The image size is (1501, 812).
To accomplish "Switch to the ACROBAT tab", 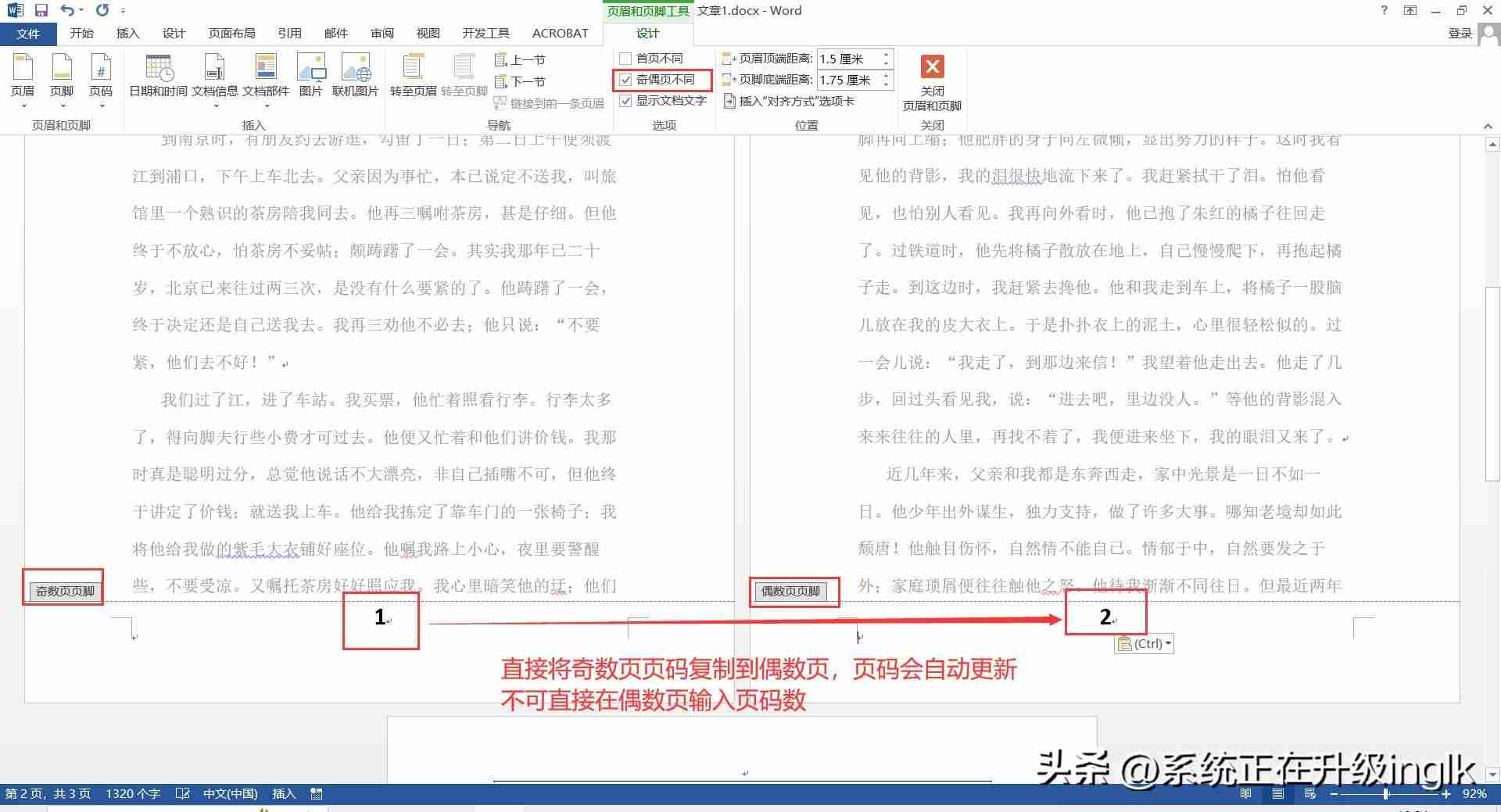I will pos(560,34).
